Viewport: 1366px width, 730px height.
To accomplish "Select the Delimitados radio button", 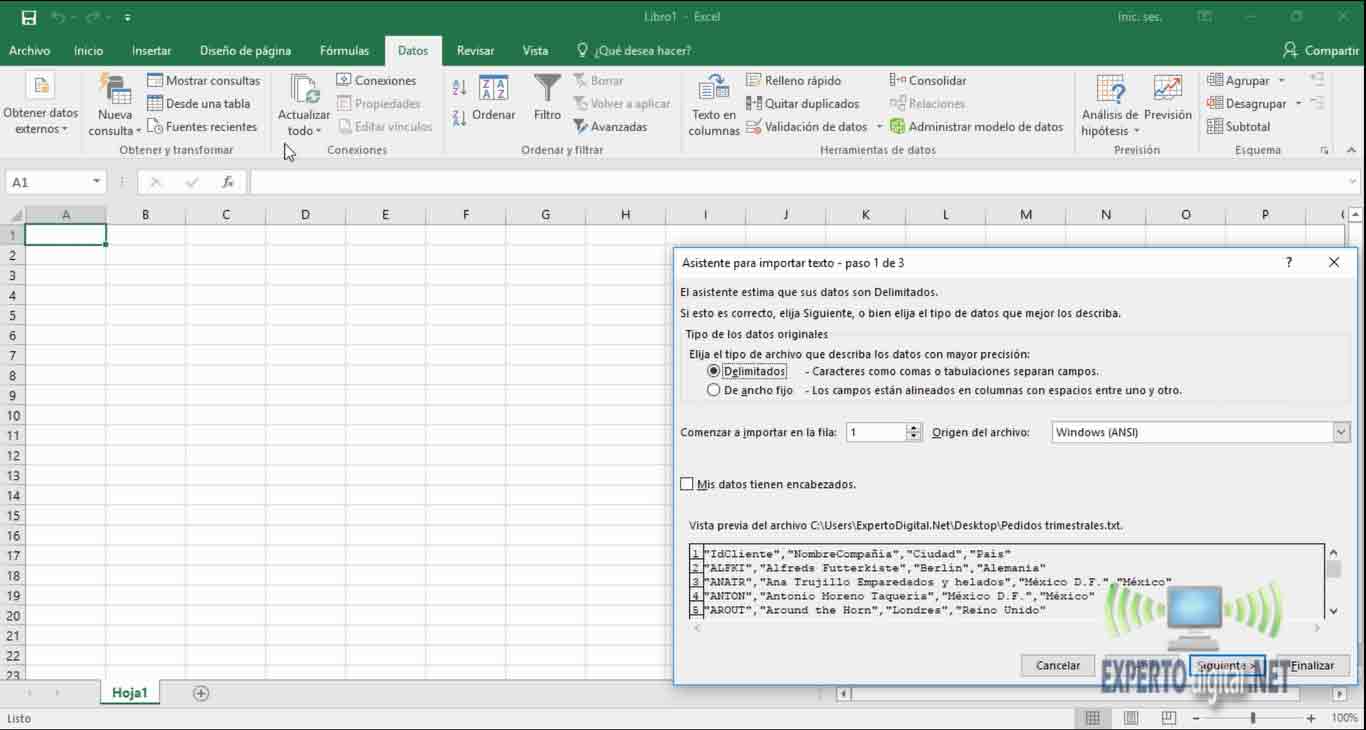I will point(714,370).
